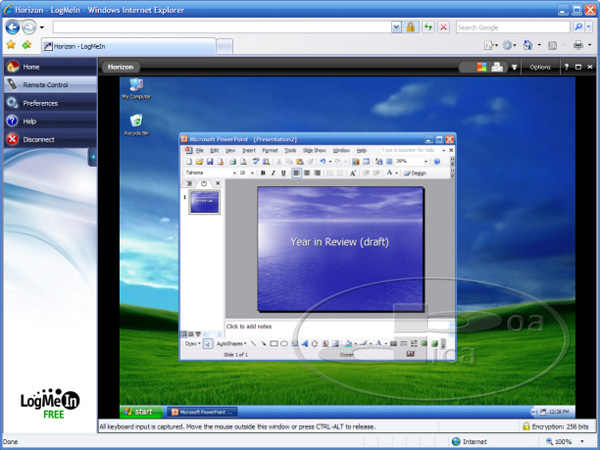600x450 pixels.
Task: Open My Computer desktop icon
Action: click(136, 87)
